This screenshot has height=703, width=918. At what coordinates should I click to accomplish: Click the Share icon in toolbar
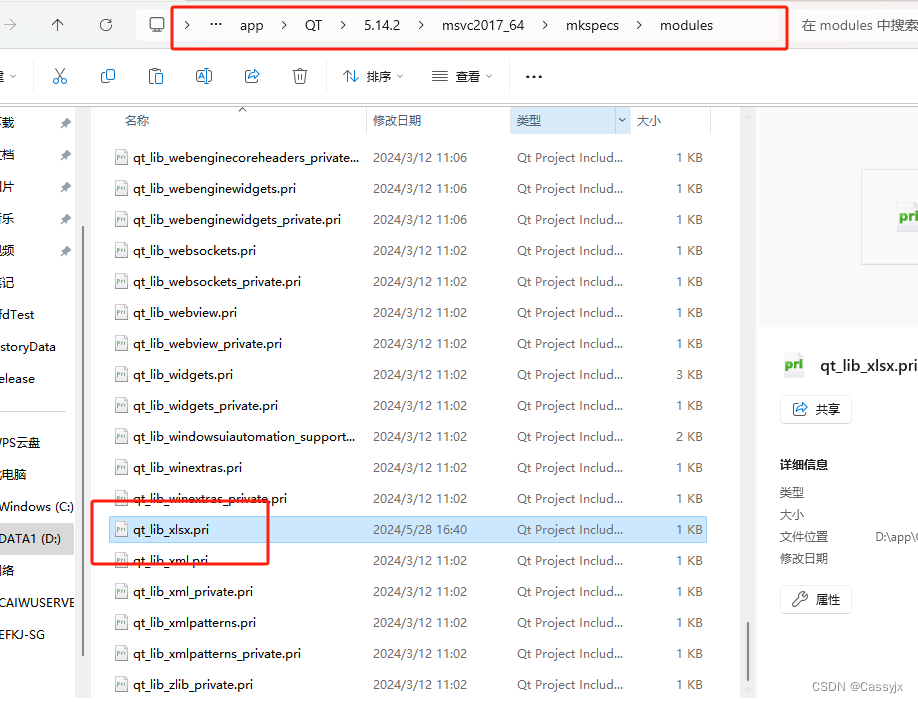[252, 76]
